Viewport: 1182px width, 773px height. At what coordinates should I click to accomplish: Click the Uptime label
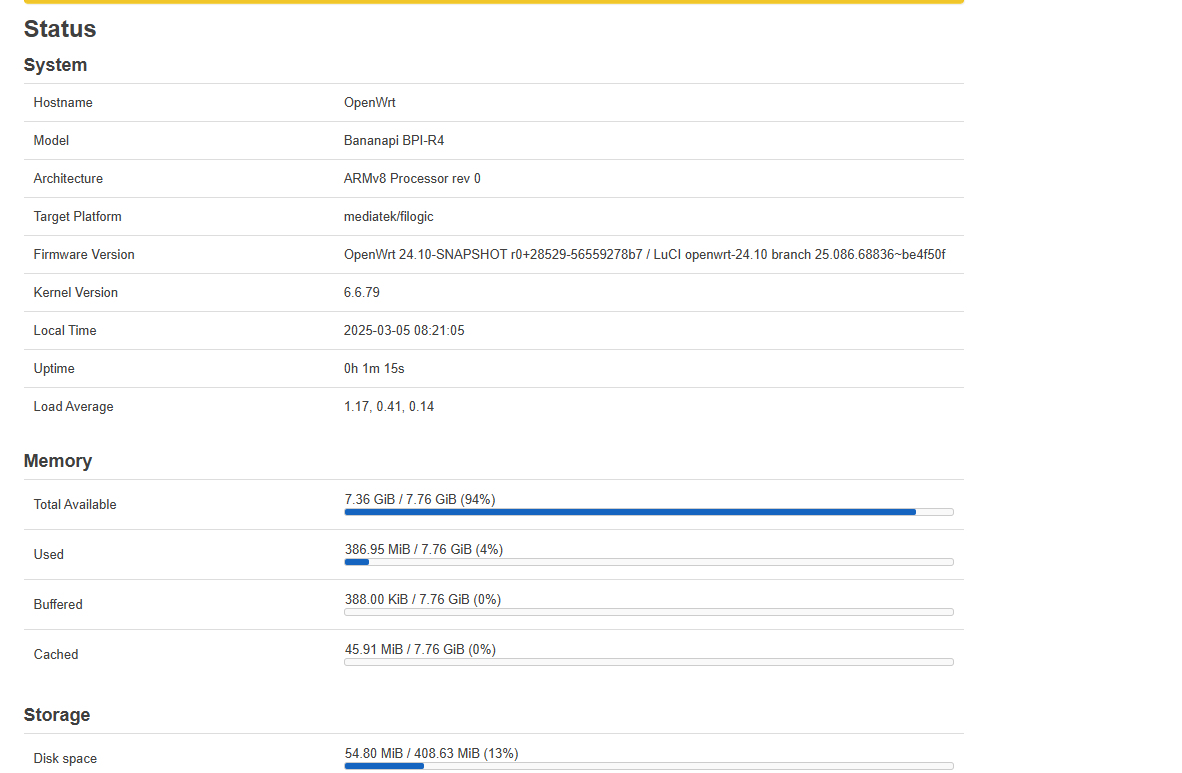pos(54,369)
